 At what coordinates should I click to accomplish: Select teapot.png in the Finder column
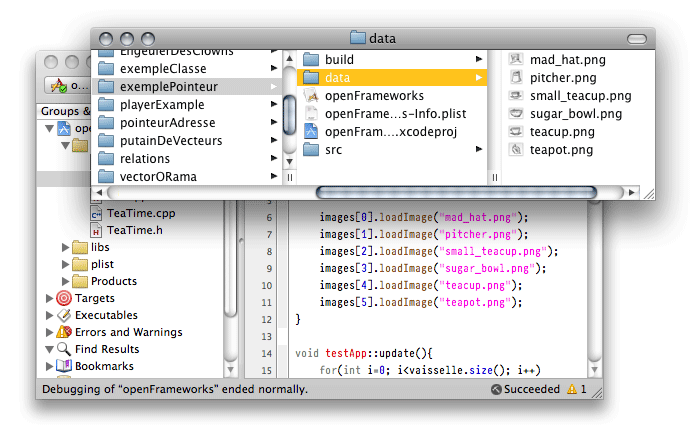[561, 150]
